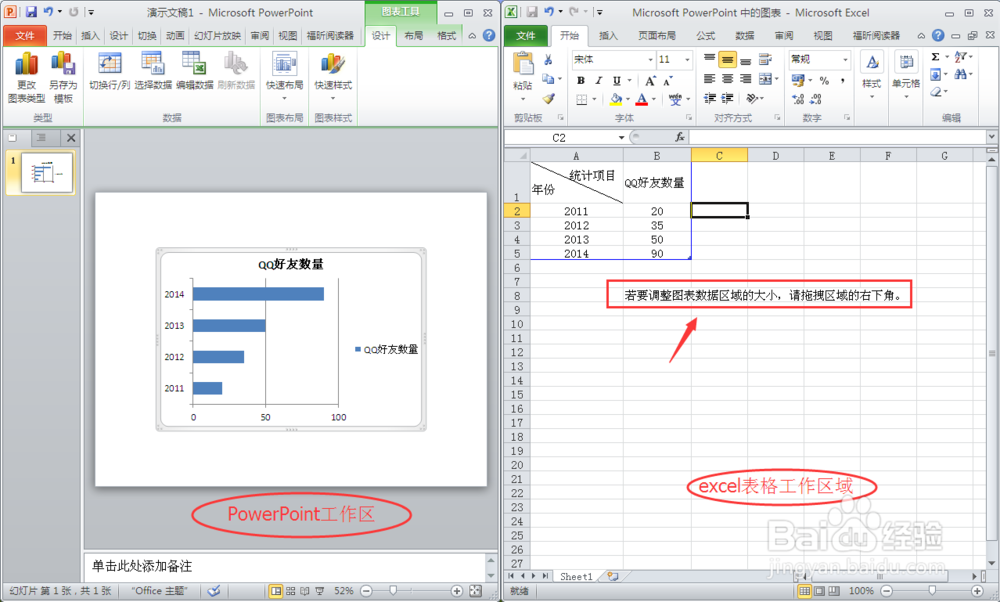
Task: Click Paste (粘贴) icon in Excel
Action: coord(523,64)
